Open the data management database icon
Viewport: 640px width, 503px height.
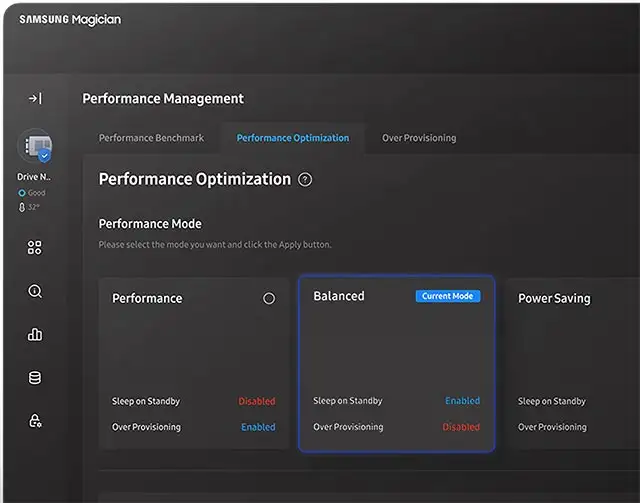point(35,378)
